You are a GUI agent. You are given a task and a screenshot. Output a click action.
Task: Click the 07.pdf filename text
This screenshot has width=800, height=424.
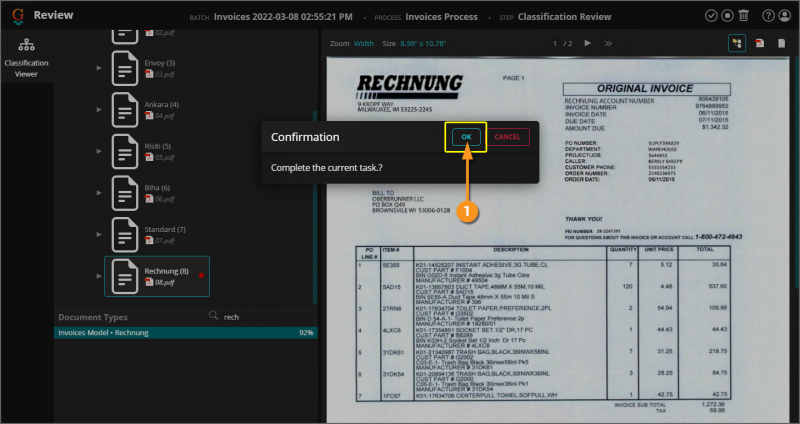click(165, 241)
